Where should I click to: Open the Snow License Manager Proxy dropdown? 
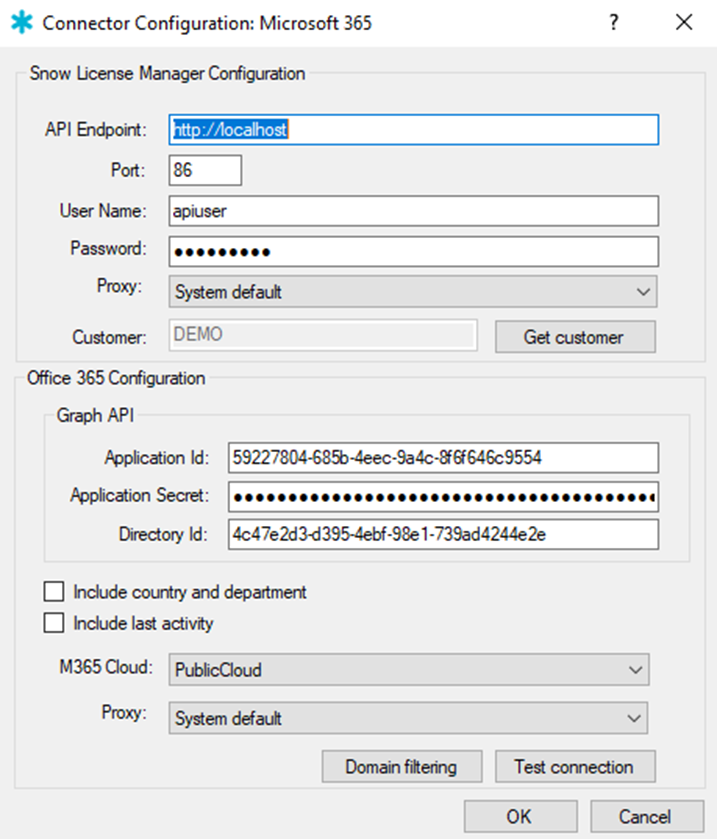413,292
